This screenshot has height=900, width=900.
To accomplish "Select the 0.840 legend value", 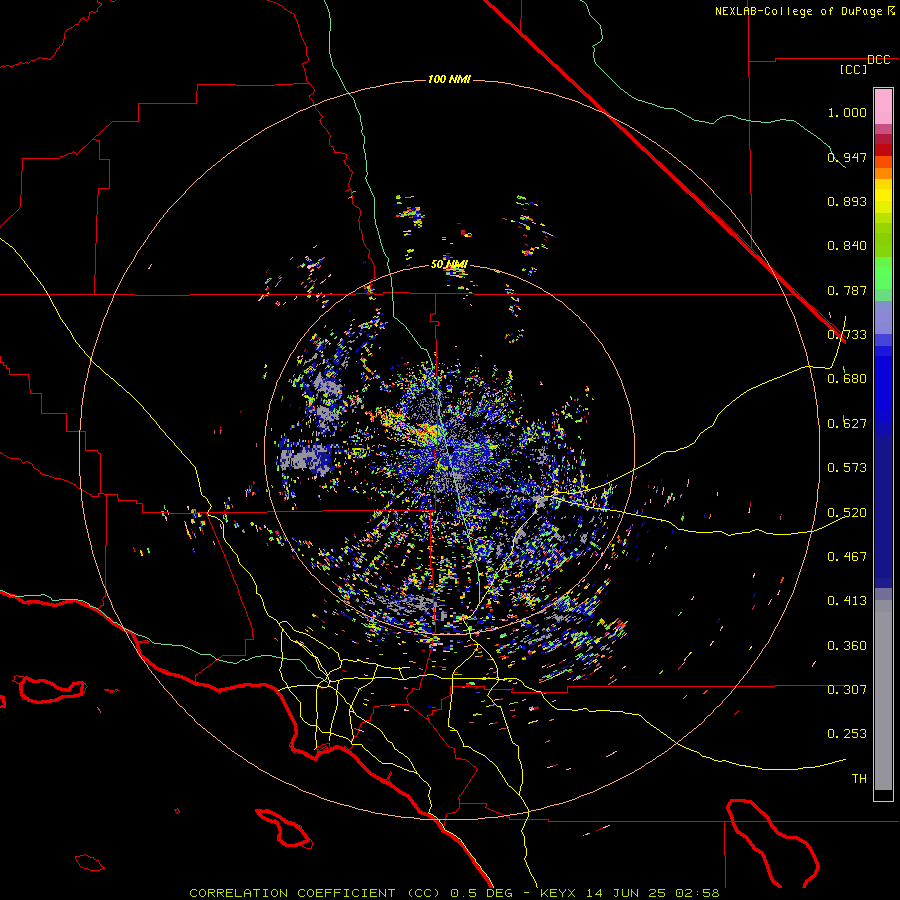I will tap(847, 246).
